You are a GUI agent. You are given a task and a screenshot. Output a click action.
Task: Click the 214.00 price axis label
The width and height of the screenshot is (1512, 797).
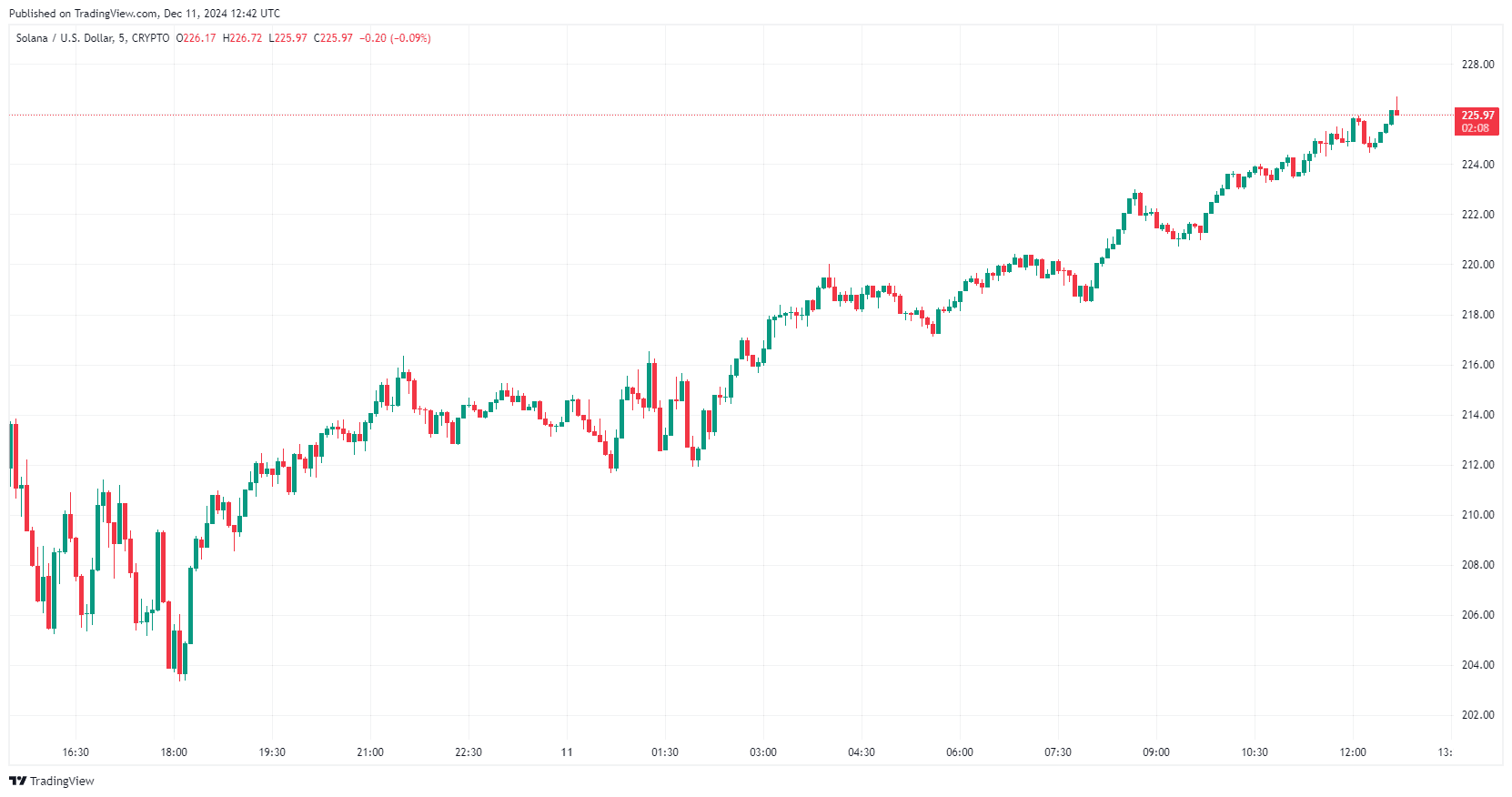(x=1477, y=415)
